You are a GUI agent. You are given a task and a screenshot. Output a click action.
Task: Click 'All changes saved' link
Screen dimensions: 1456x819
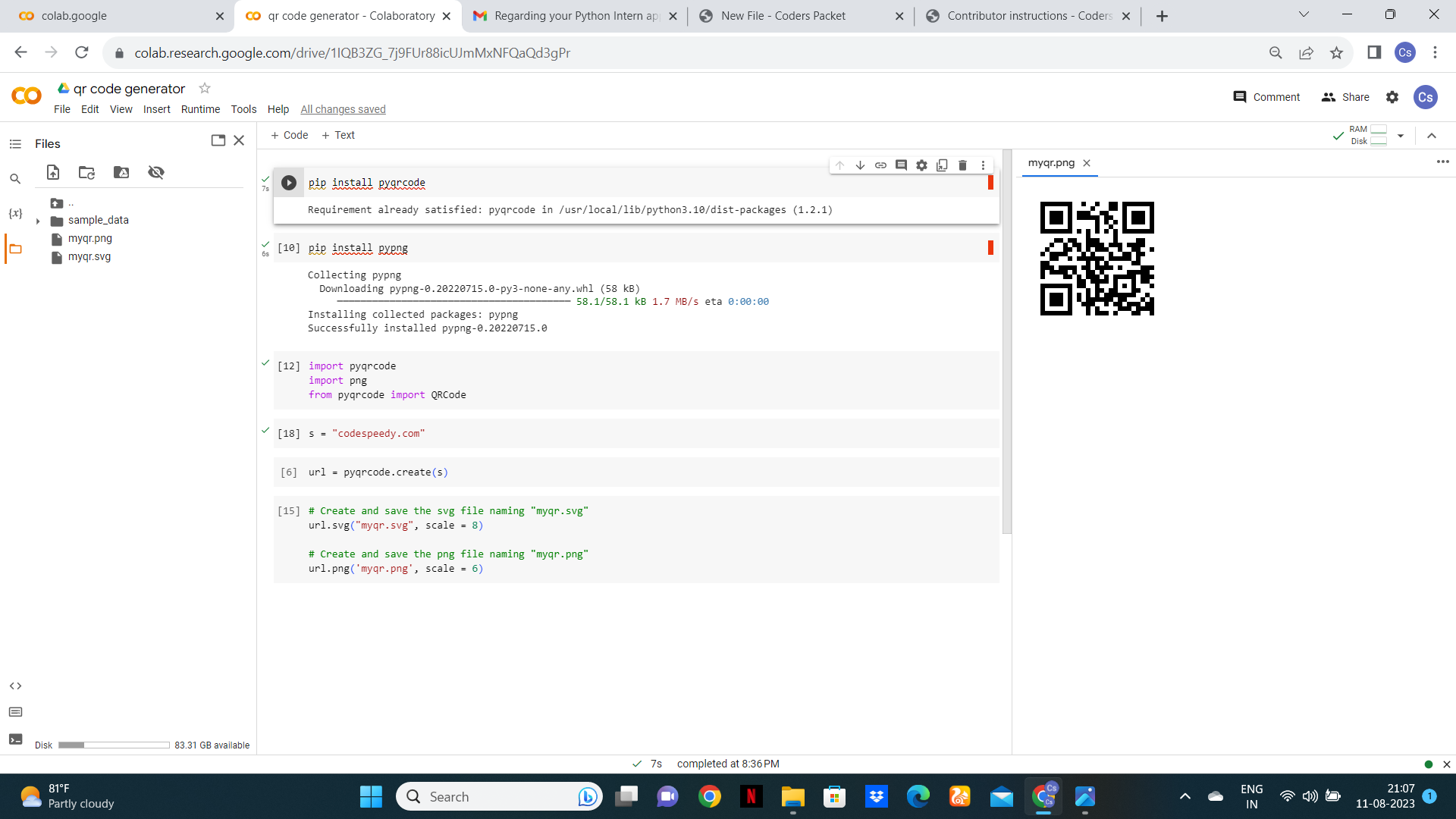click(x=343, y=109)
